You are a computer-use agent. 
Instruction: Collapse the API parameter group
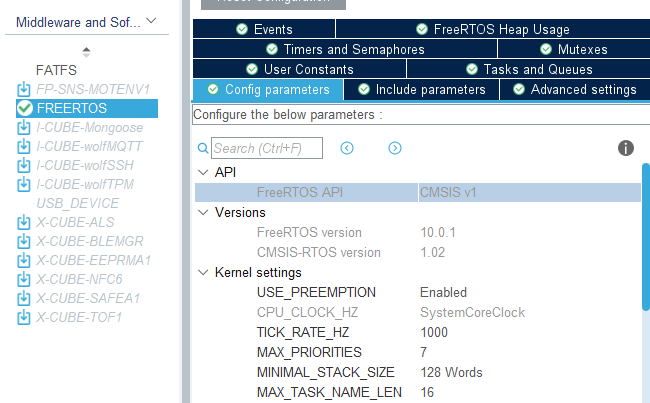203,172
